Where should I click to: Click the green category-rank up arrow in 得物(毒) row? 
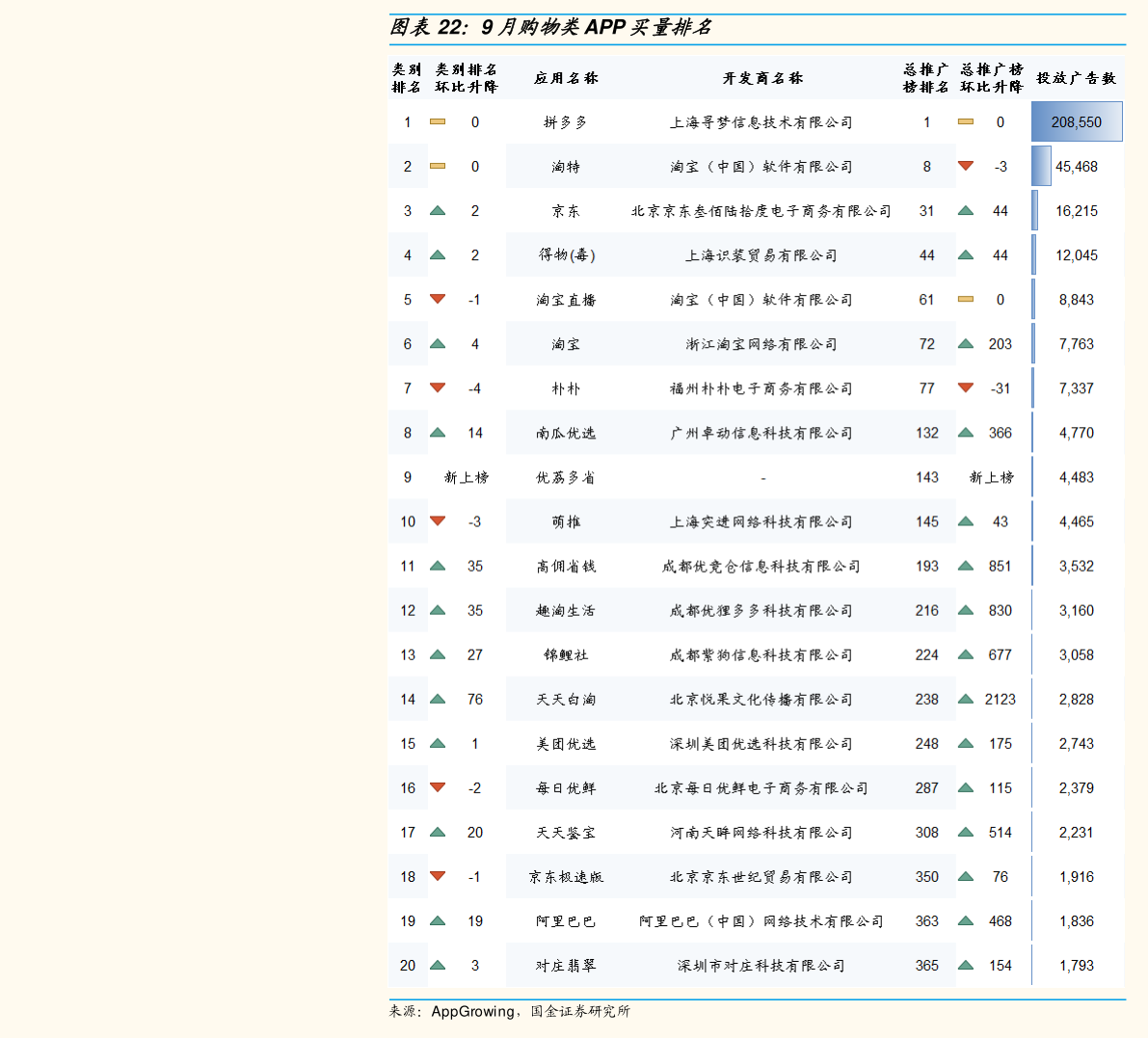tap(438, 254)
